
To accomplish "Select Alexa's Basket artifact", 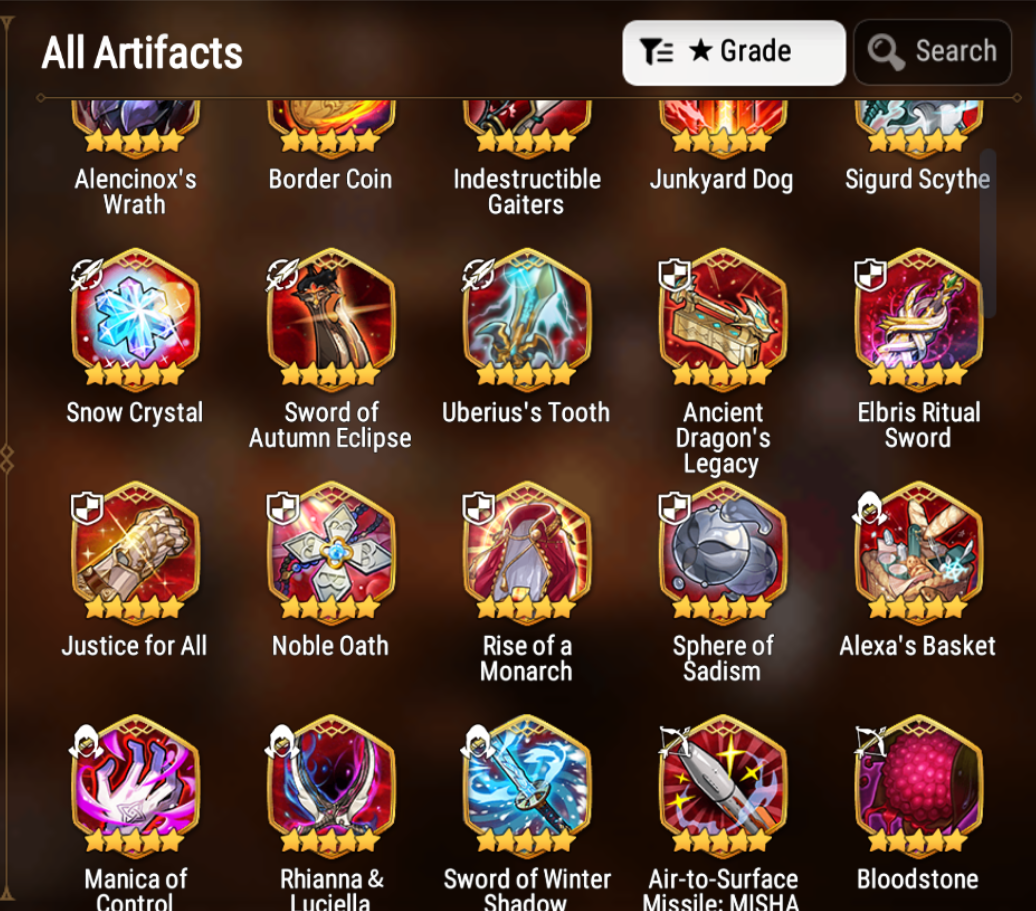I will (x=918, y=550).
